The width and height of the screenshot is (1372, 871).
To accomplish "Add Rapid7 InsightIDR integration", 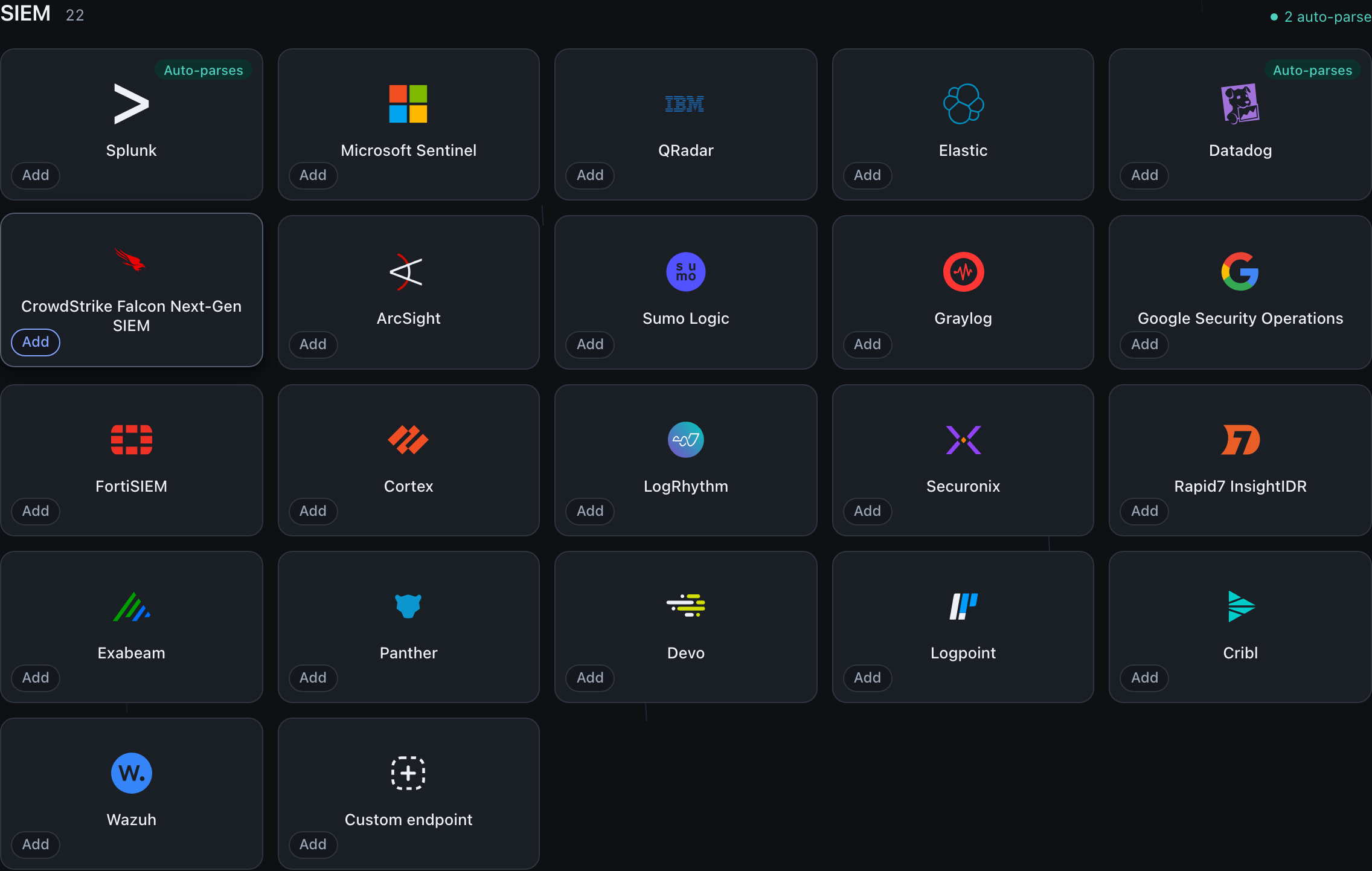I will [1144, 511].
